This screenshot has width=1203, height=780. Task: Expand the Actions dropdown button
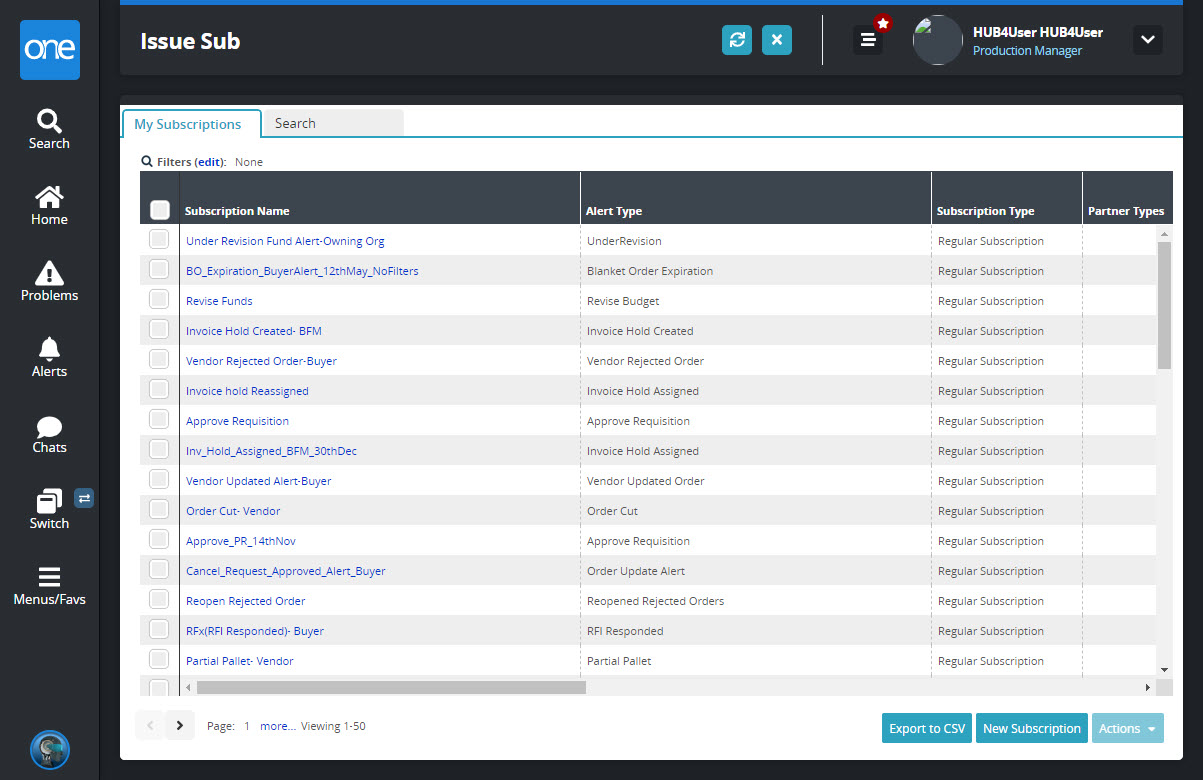[x=1128, y=728]
